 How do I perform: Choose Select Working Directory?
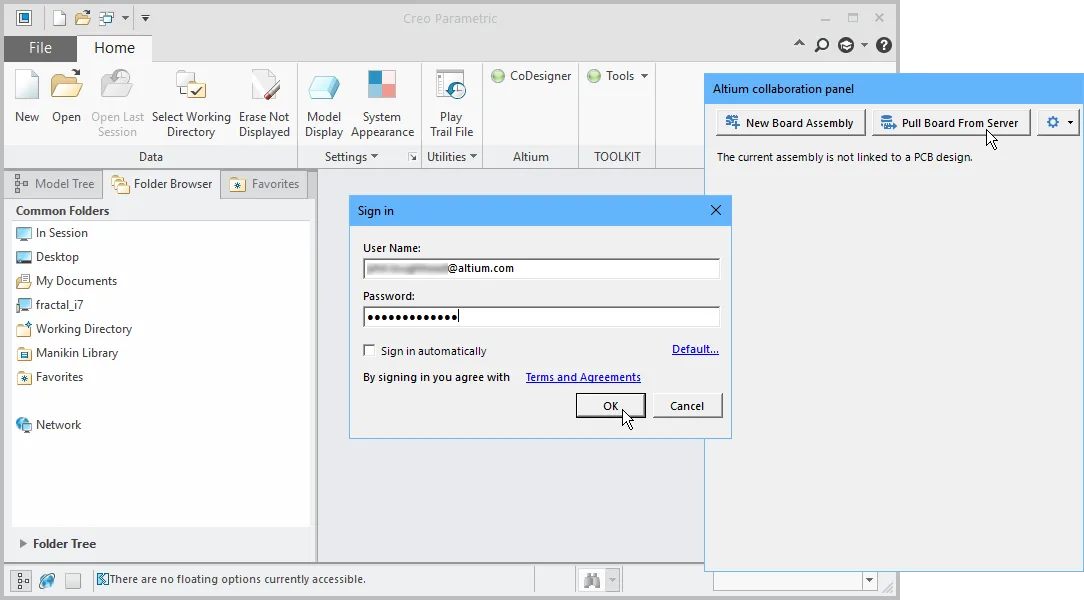[x=191, y=103]
